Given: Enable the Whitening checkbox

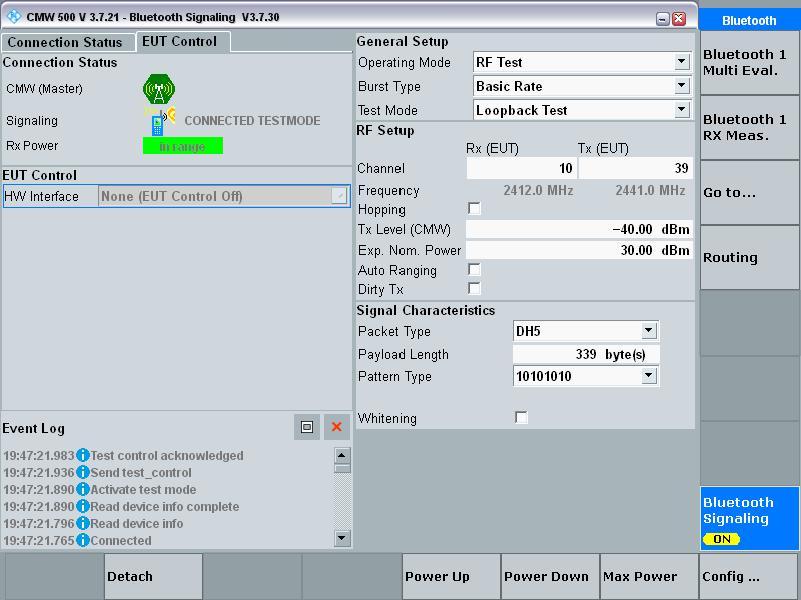Looking at the screenshot, I should click(521, 417).
